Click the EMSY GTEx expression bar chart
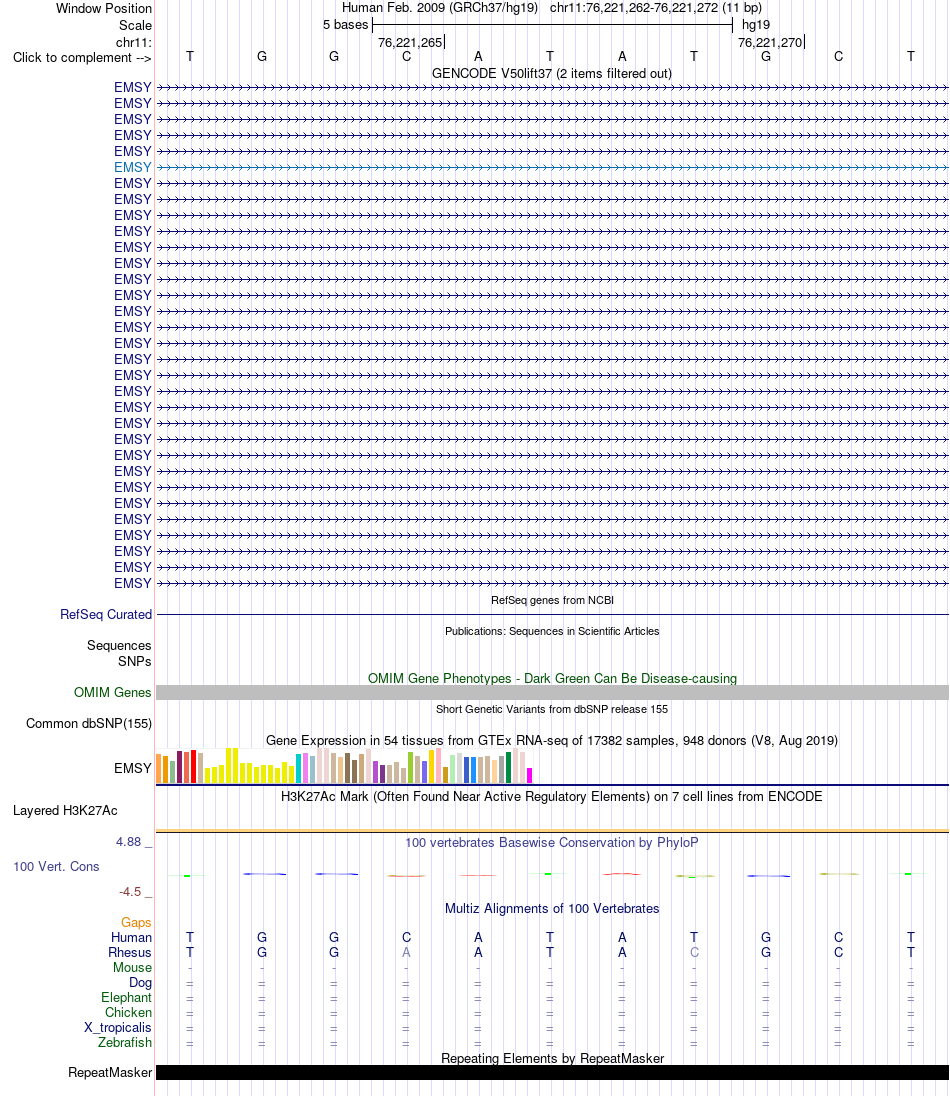This screenshot has width=950, height=1096. pyautogui.click(x=344, y=765)
